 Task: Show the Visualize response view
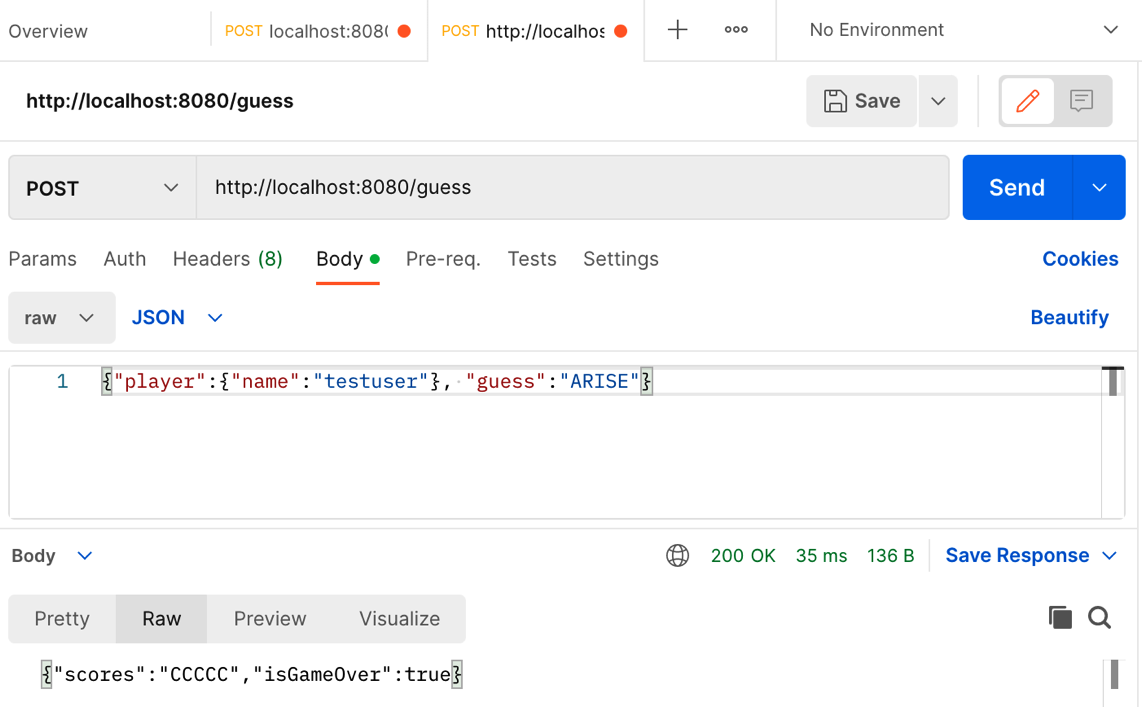pos(399,618)
